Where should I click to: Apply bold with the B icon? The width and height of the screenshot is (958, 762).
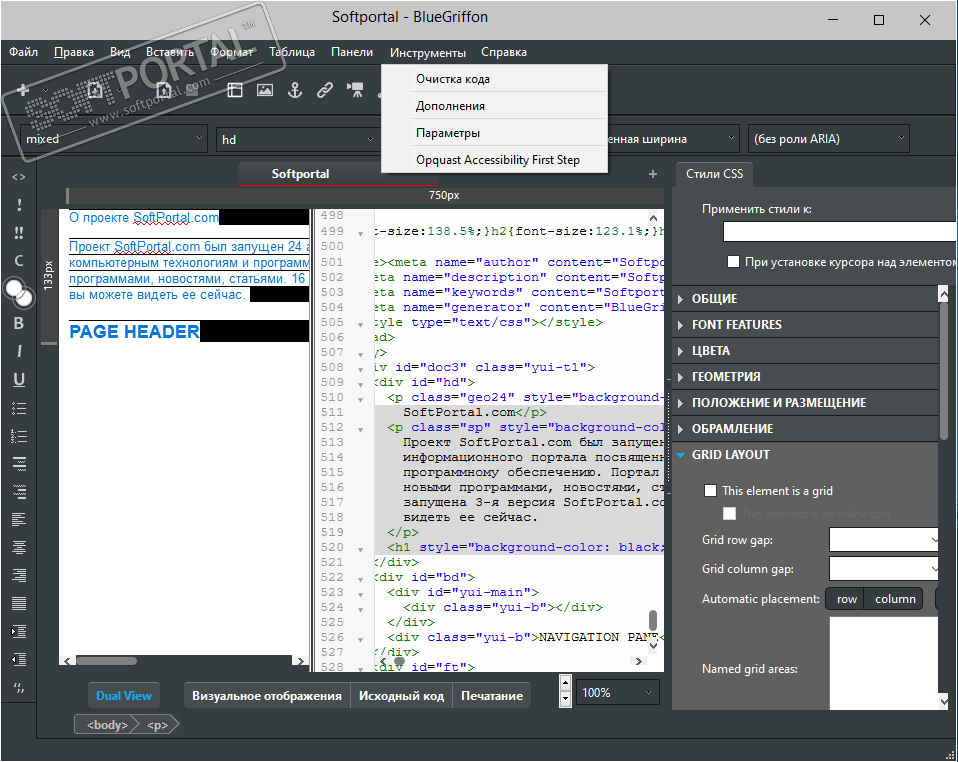point(19,323)
